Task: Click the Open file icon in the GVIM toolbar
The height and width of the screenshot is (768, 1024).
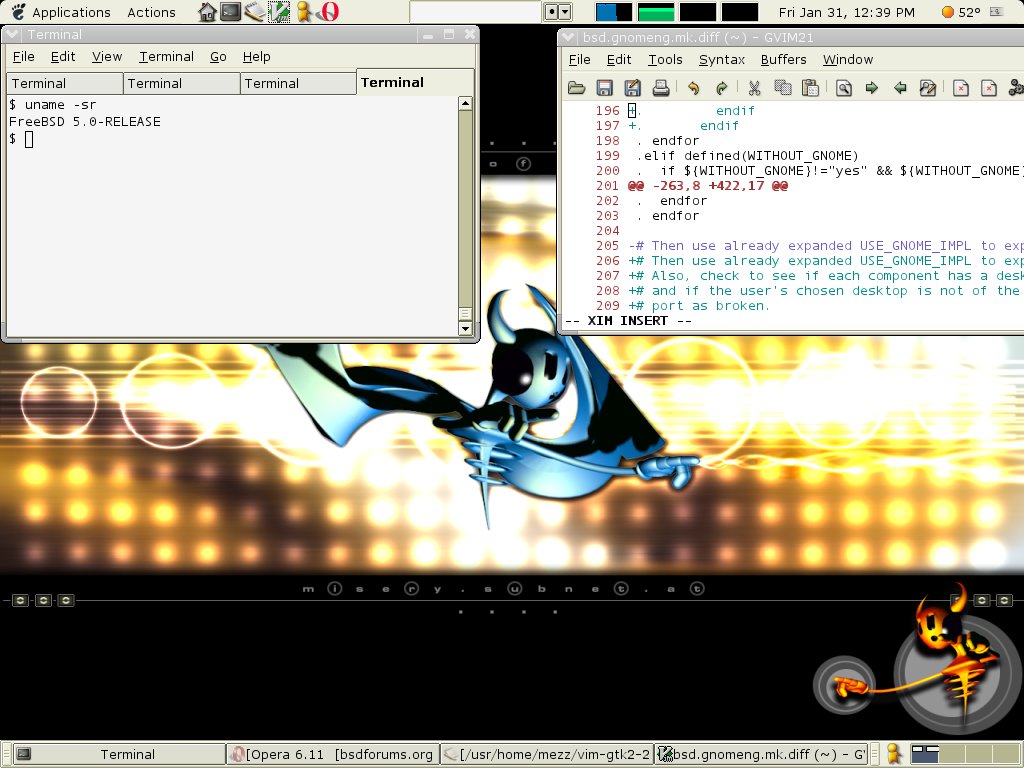Action: point(576,88)
